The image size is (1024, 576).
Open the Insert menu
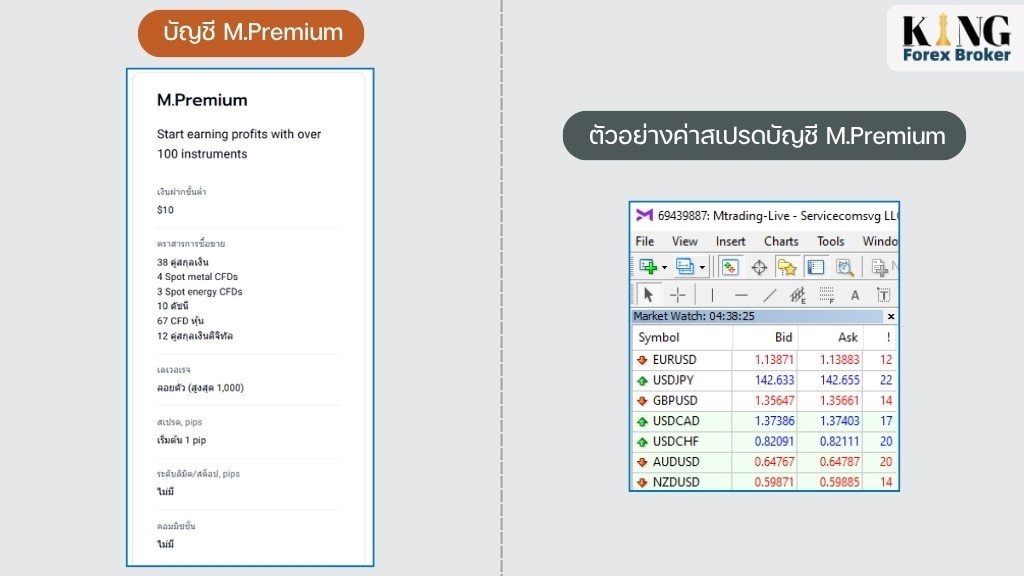click(x=730, y=241)
